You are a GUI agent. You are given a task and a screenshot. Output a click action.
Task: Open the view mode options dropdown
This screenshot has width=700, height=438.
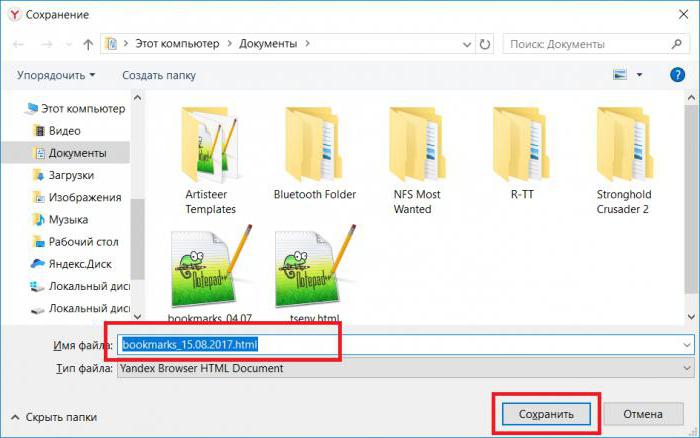(640, 75)
